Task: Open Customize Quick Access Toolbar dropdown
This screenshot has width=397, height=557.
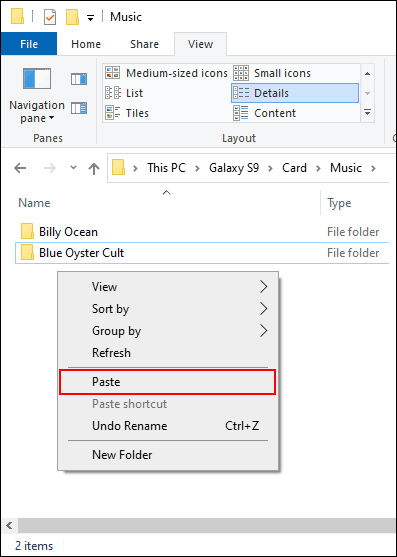Action: (x=90, y=18)
